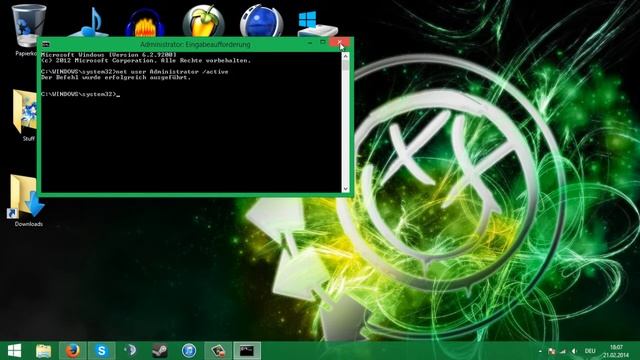Open the Stuff folder on desktop
Screen dimensions: 640x360
tap(25, 116)
